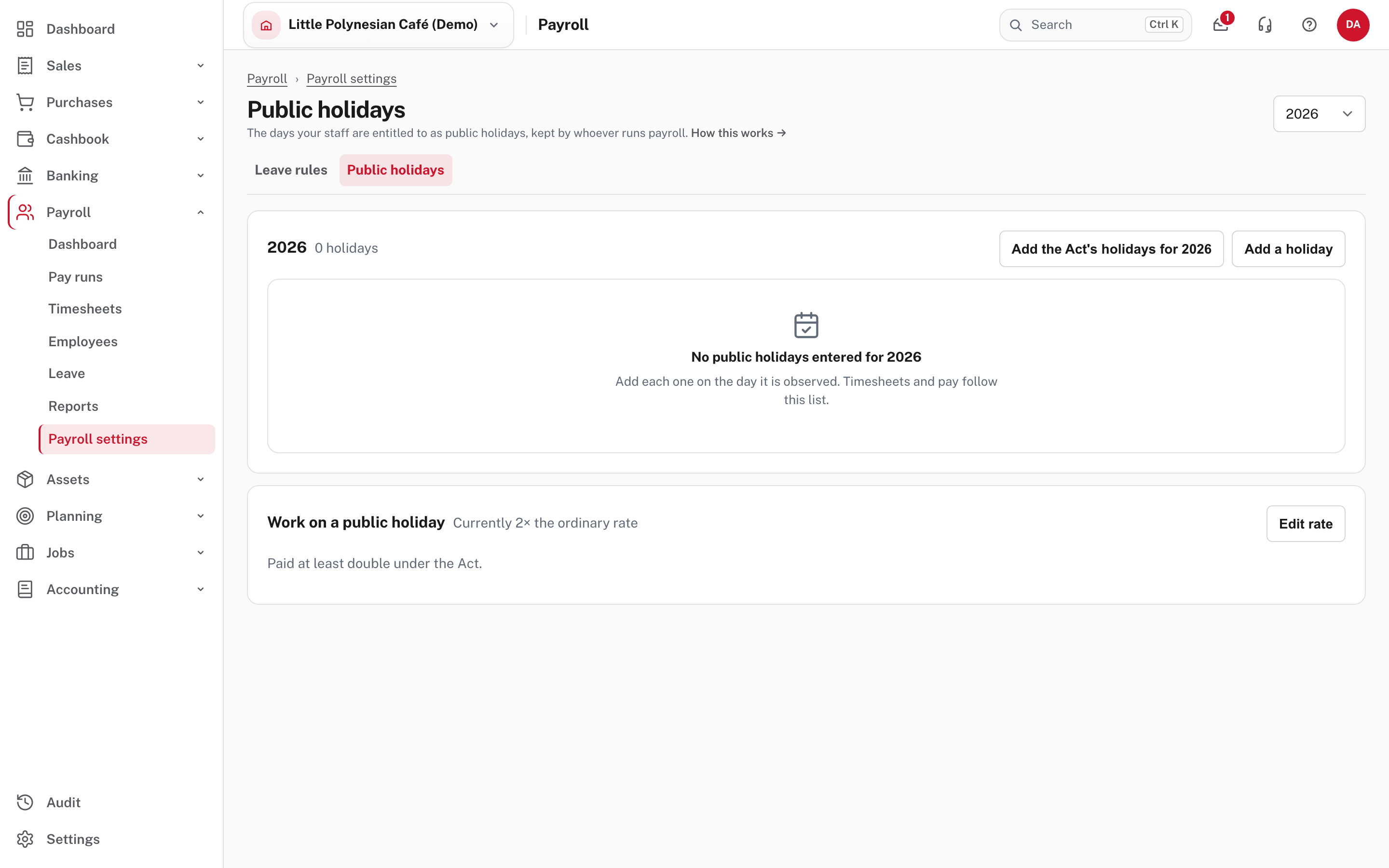This screenshot has width=1389, height=868.
Task: Select the Public holidays tab
Action: [395, 170]
